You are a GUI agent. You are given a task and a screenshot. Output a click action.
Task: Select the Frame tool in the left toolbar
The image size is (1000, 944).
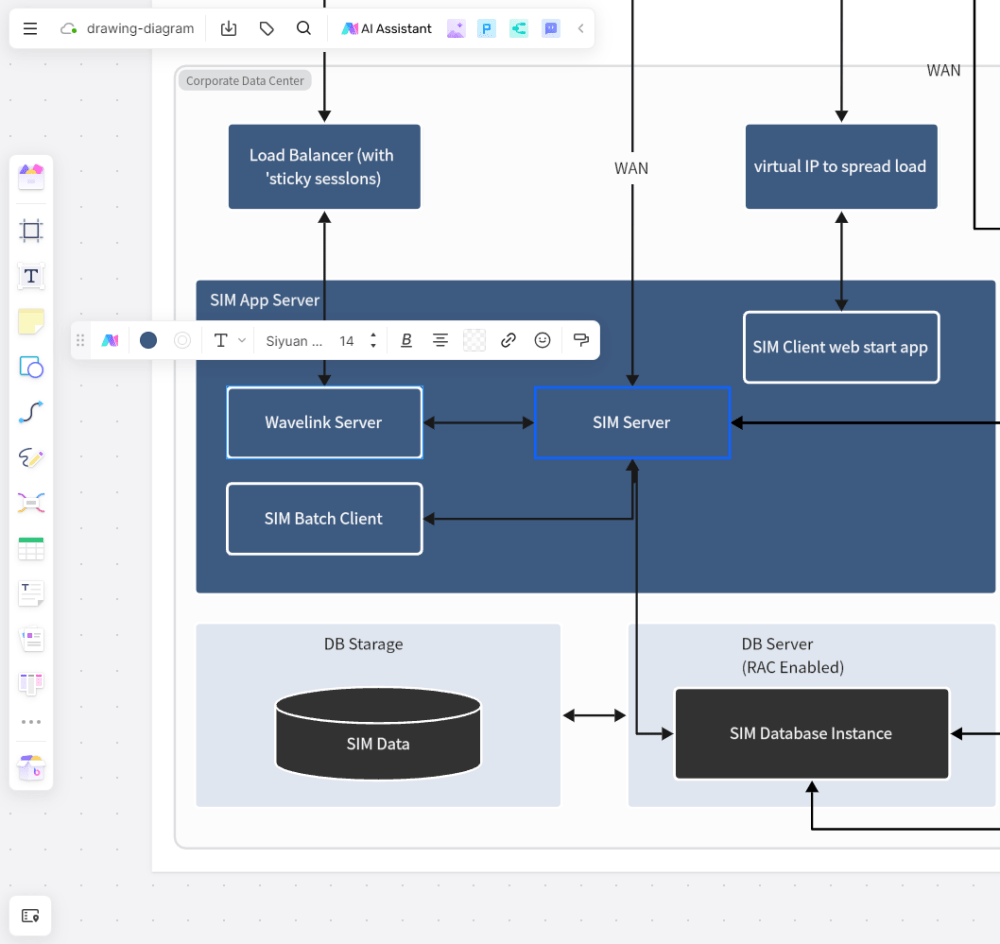pyautogui.click(x=31, y=230)
